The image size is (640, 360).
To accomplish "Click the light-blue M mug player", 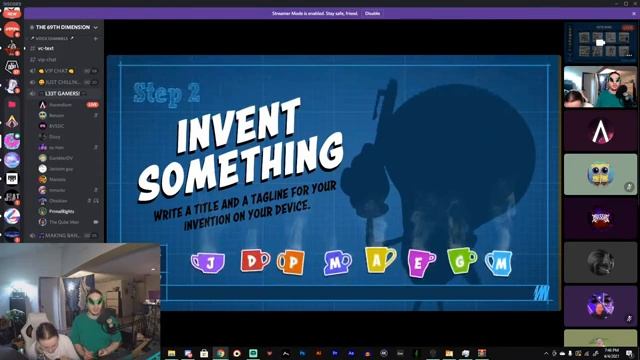I will pyautogui.click(x=498, y=263).
